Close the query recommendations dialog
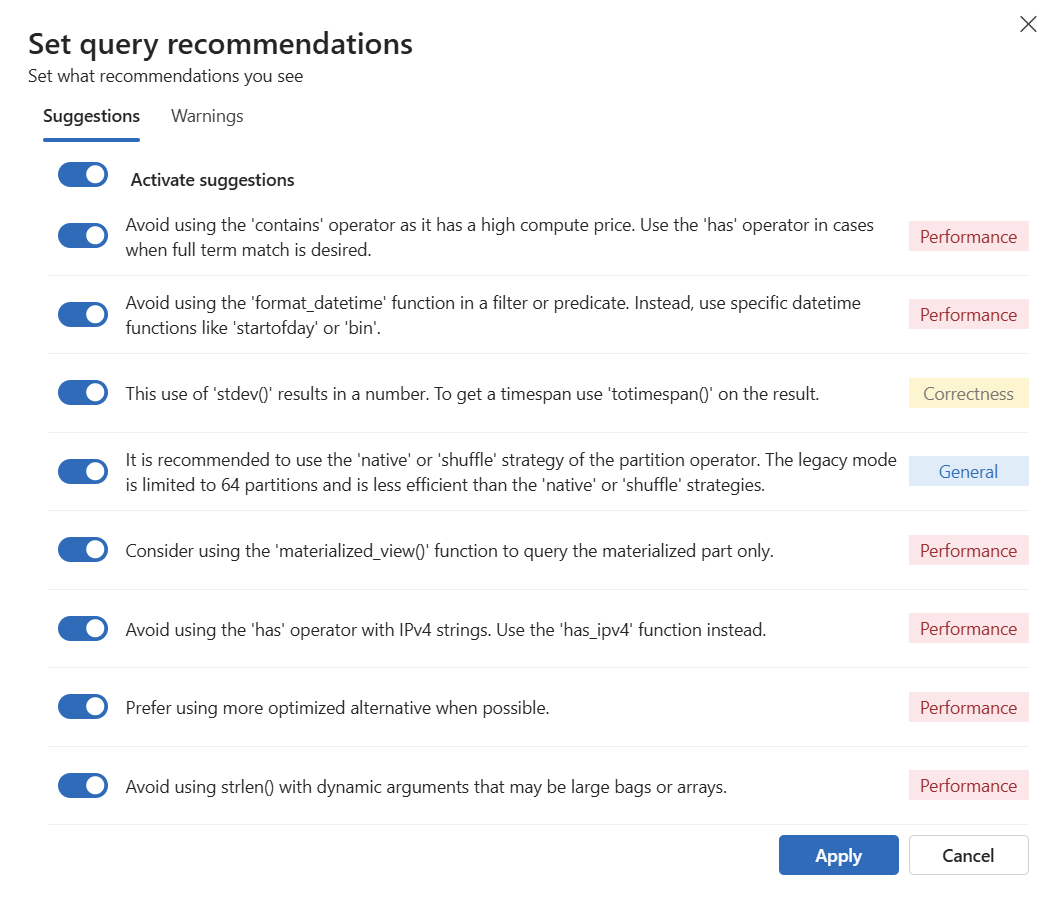This screenshot has height=903, width=1056. click(x=1027, y=24)
